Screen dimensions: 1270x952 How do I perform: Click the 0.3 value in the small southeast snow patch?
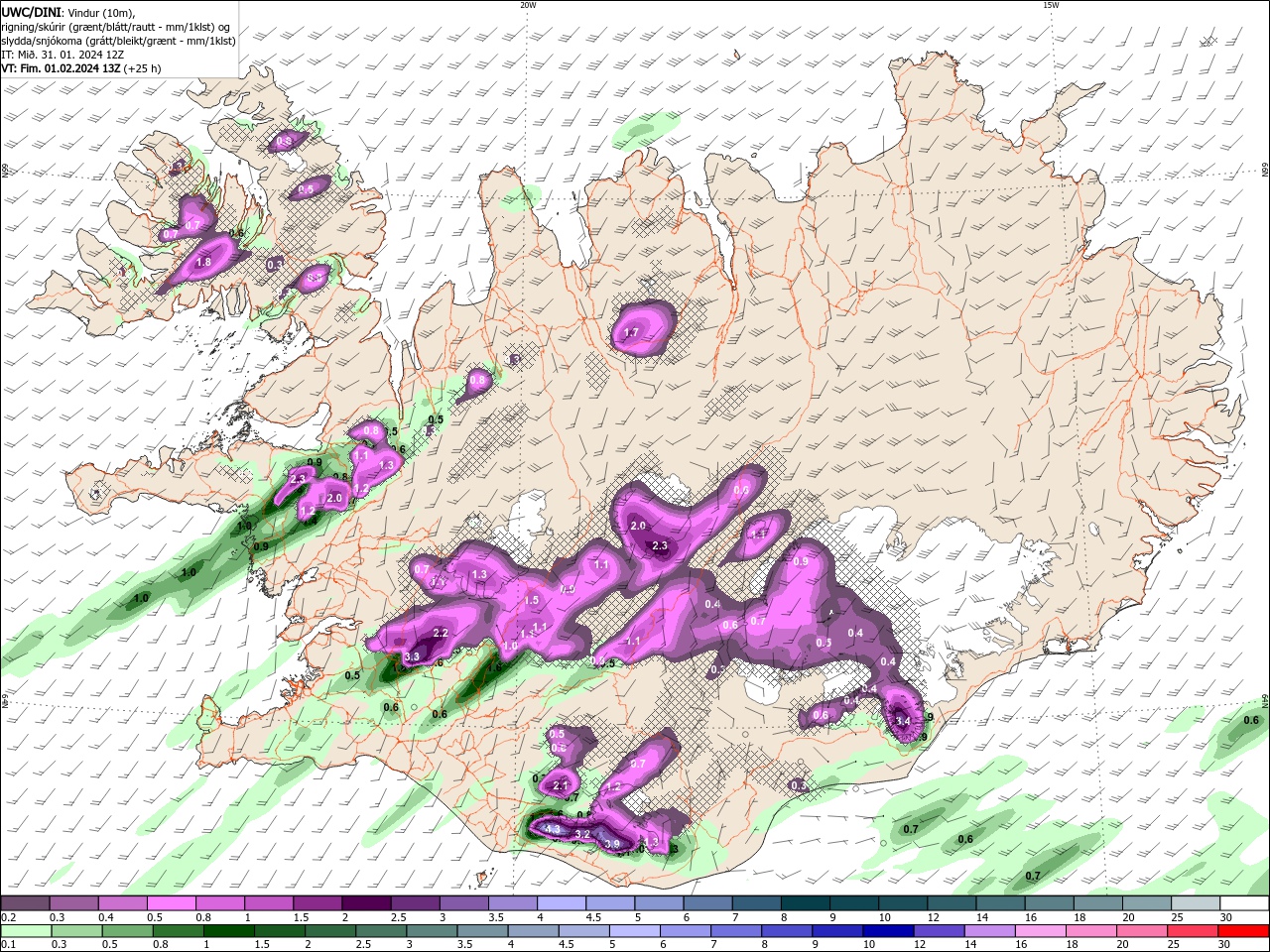tap(799, 785)
